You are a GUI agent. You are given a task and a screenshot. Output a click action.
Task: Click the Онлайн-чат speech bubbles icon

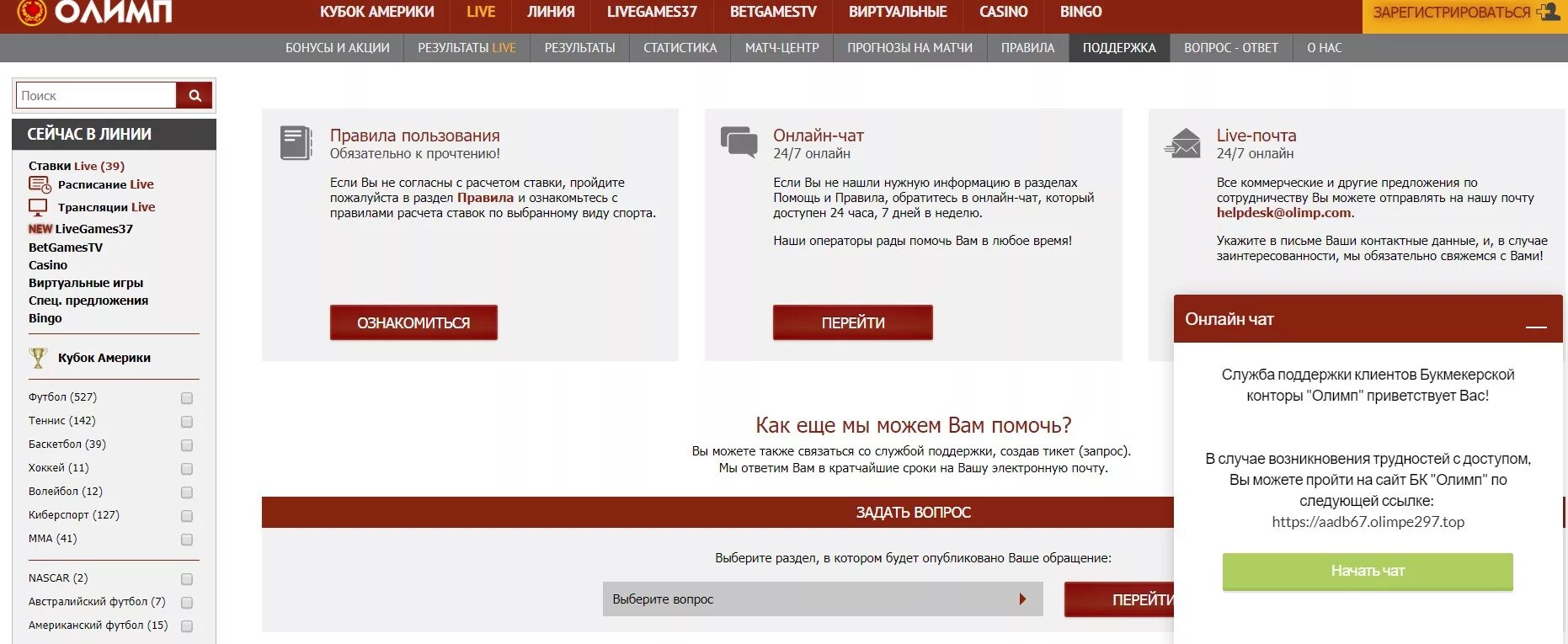click(x=739, y=141)
